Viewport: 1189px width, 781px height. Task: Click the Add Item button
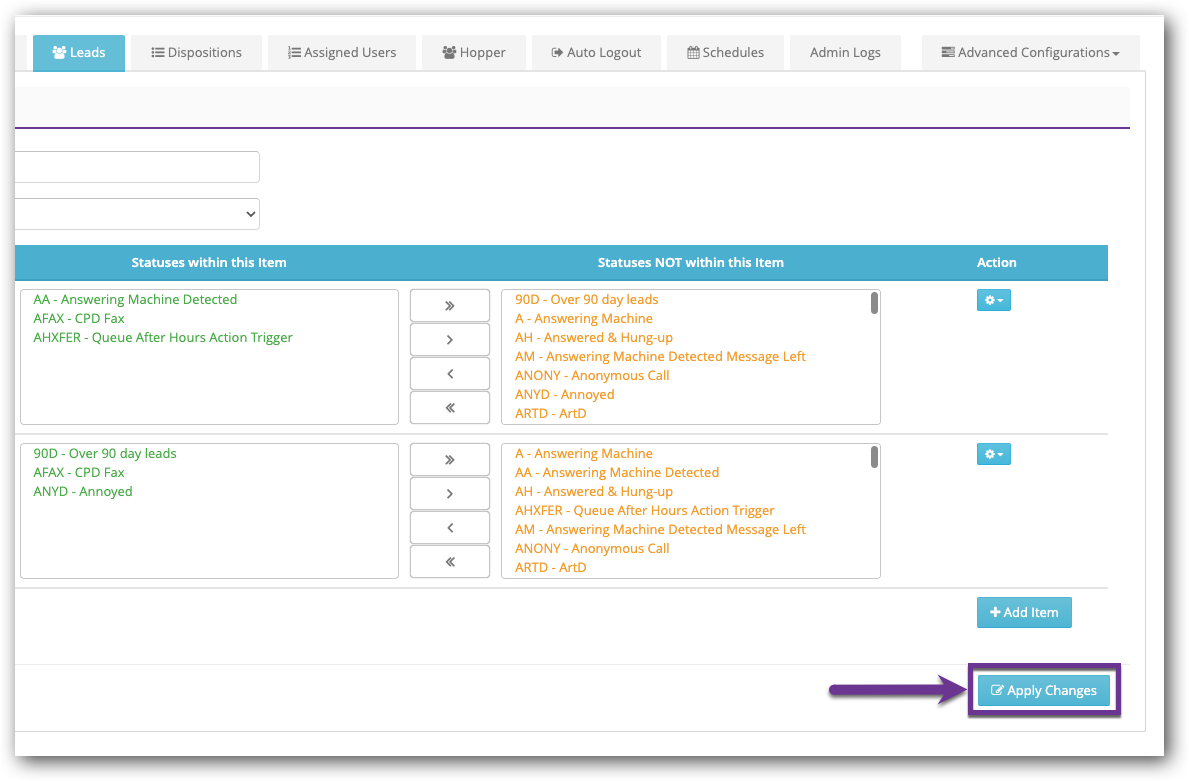click(1023, 612)
